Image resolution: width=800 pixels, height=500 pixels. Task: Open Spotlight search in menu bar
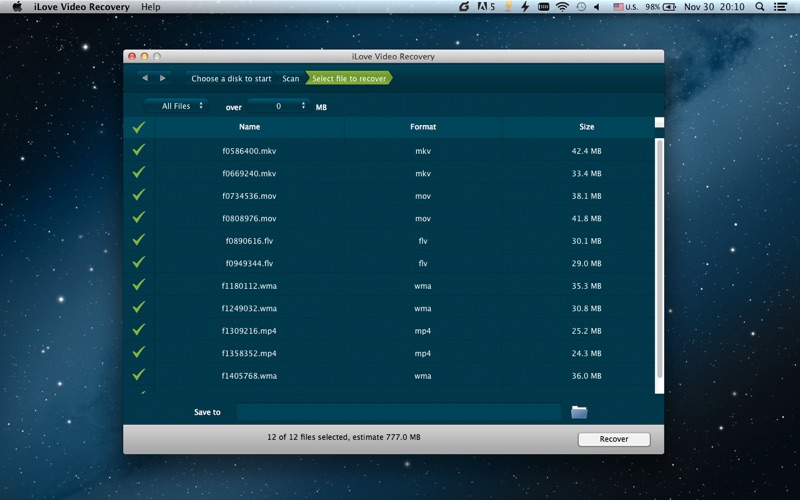(760, 7)
